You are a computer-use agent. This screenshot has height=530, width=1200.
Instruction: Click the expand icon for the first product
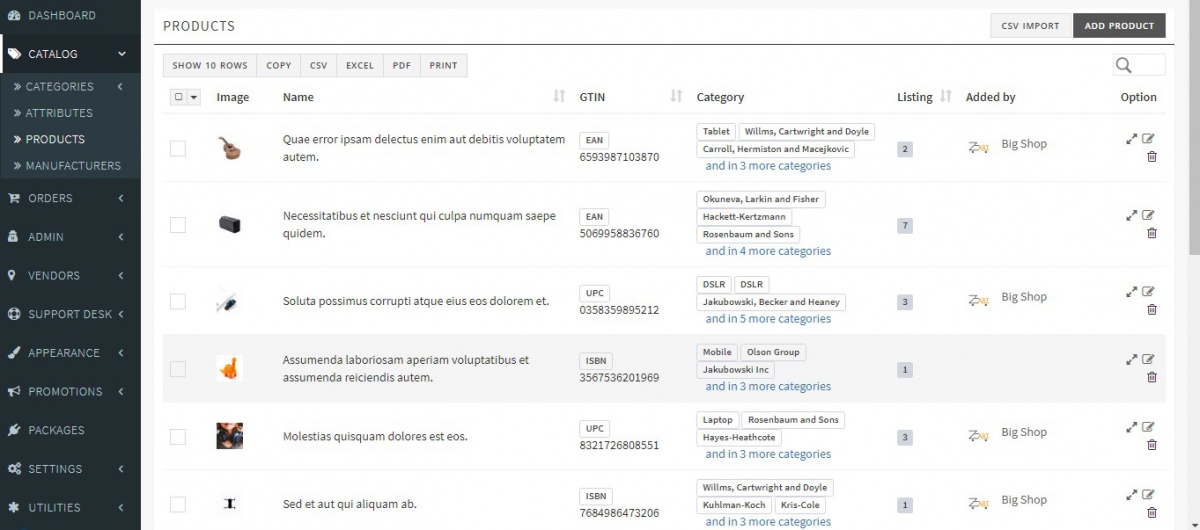1131,139
